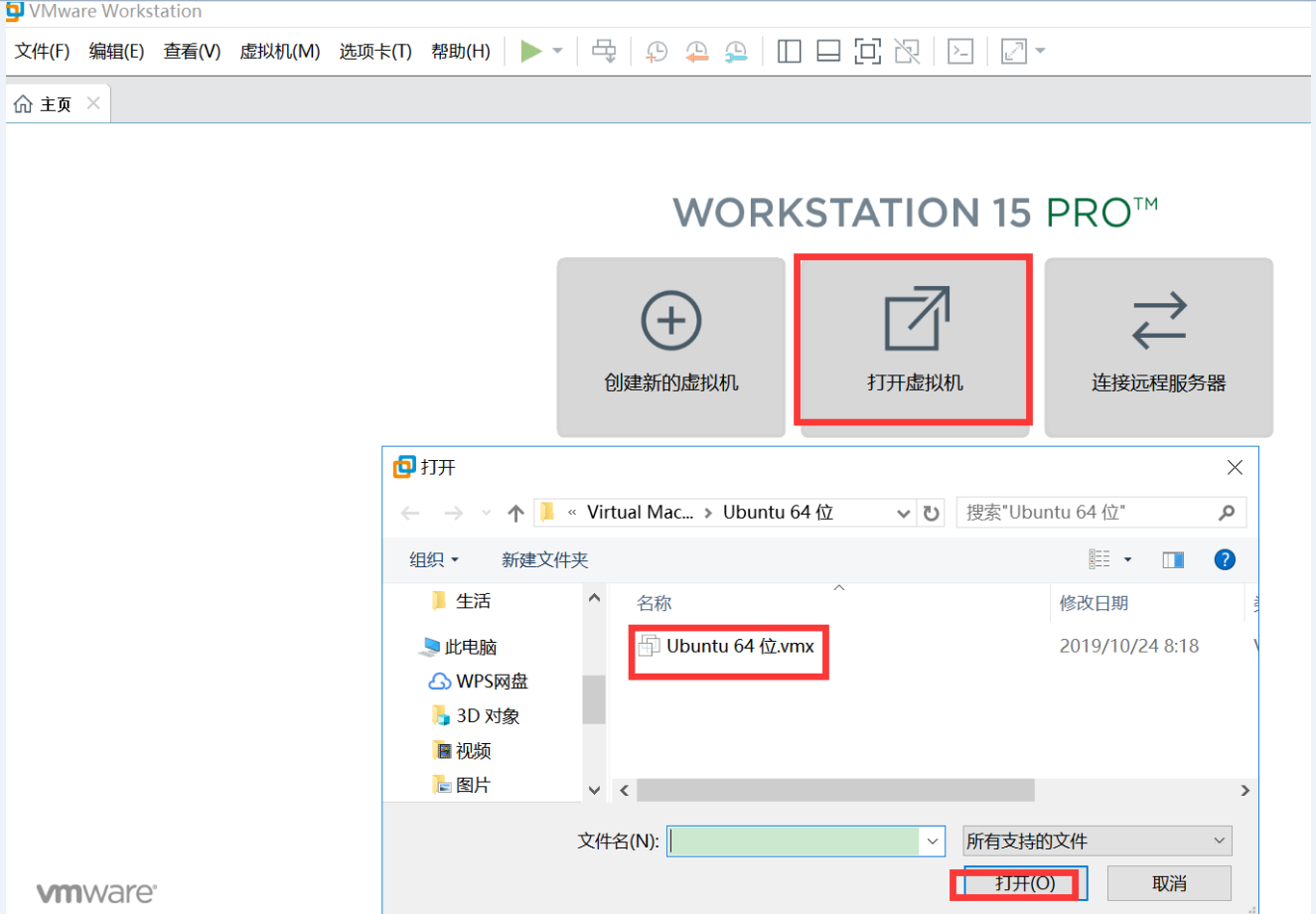Open the 所有支持的文件 file type dropdown

pyautogui.click(x=1097, y=841)
